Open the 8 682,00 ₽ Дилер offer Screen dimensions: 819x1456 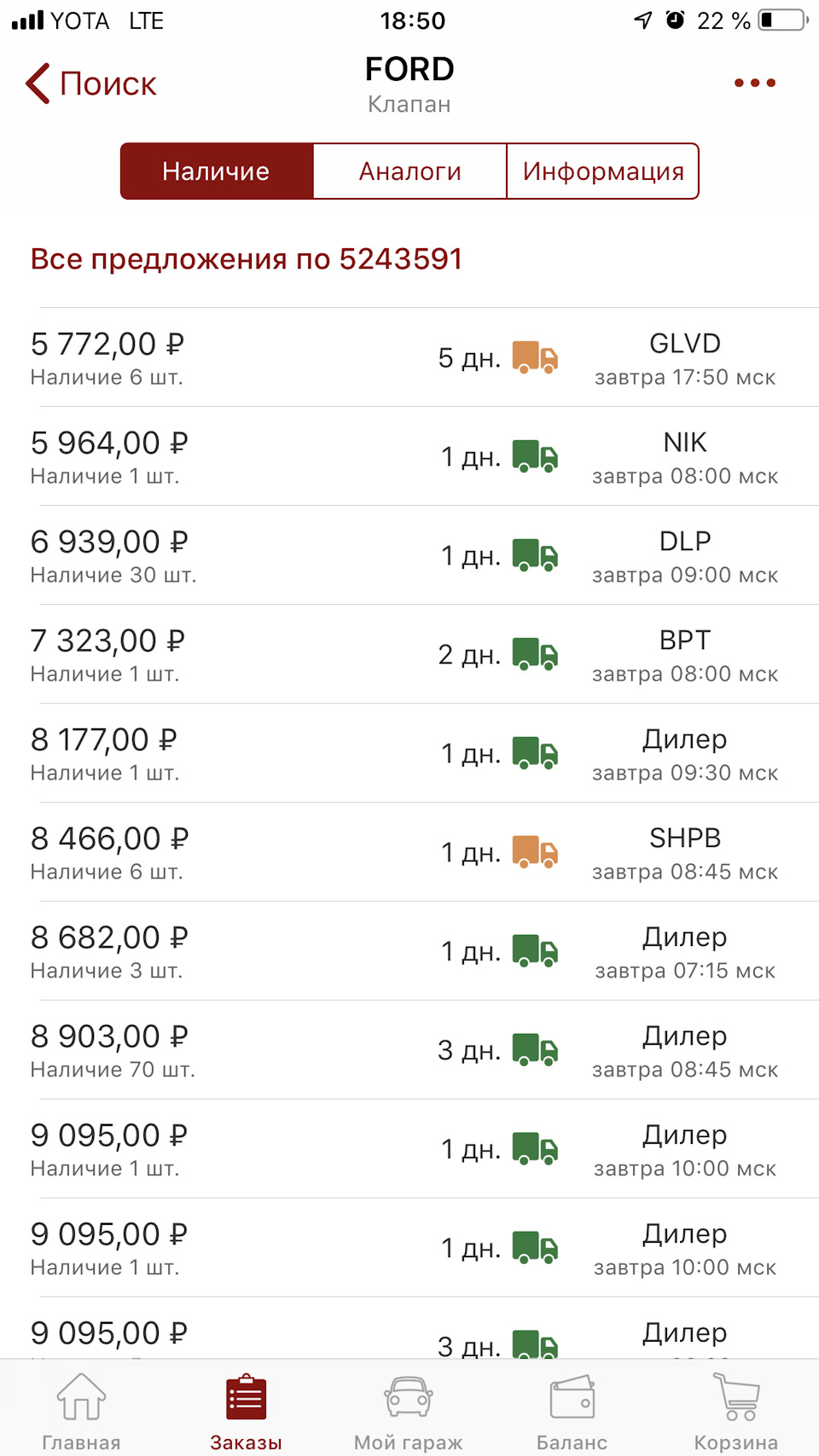point(409,951)
